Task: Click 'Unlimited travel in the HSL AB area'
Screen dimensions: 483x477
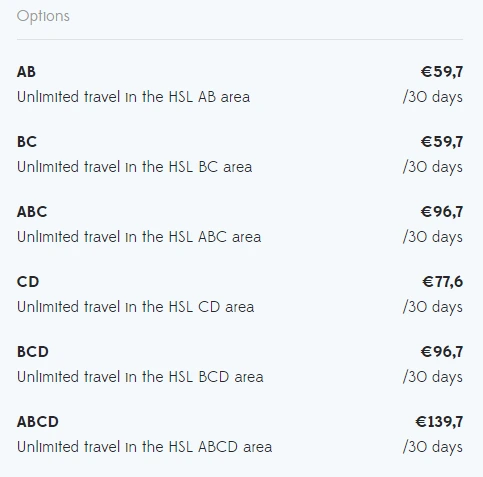Action: pyautogui.click(x=133, y=97)
